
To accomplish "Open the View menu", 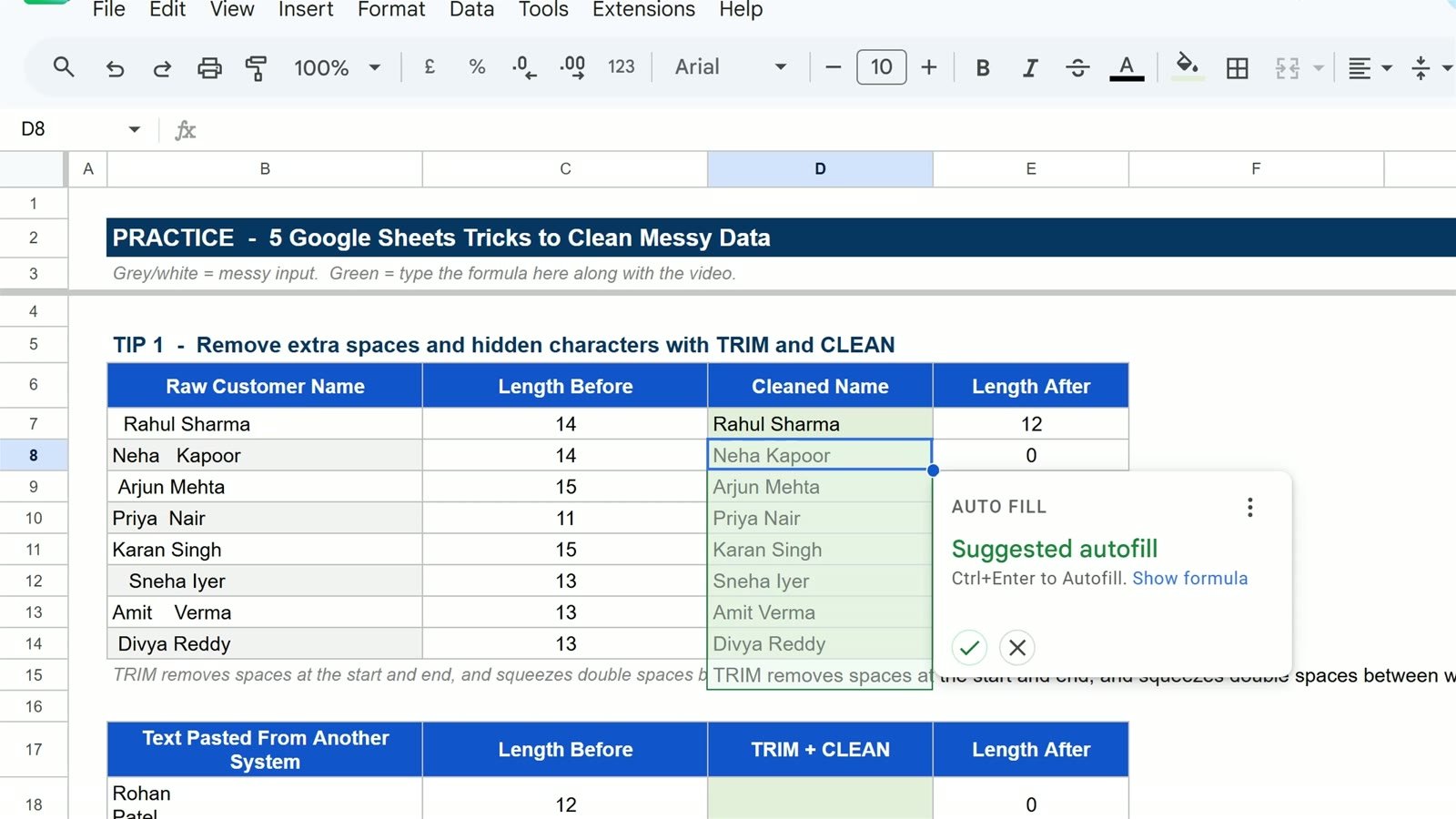I will pyautogui.click(x=232, y=10).
